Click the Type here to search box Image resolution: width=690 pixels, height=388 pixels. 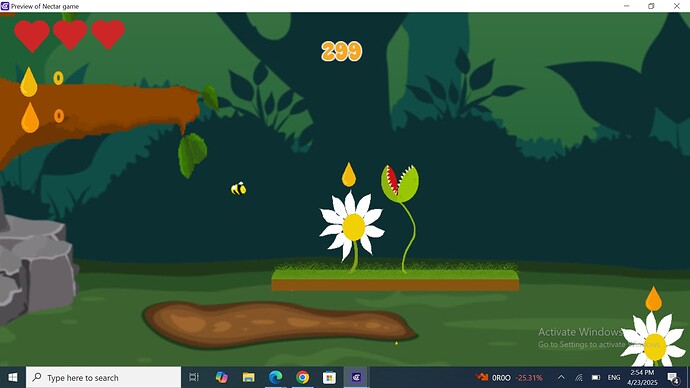pos(103,377)
